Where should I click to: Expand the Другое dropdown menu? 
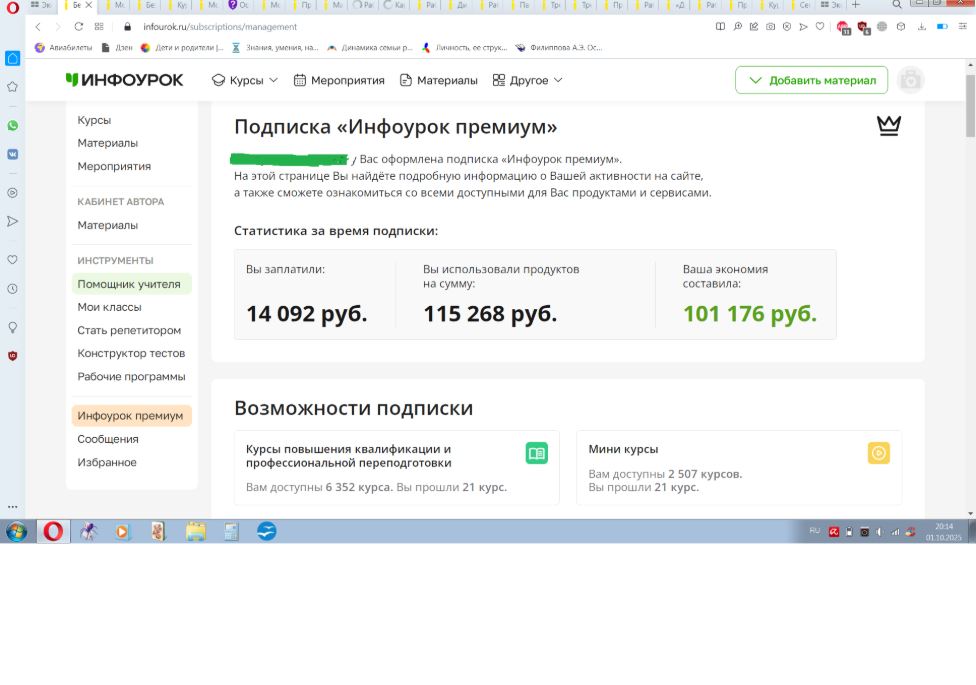click(x=528, y=80)
